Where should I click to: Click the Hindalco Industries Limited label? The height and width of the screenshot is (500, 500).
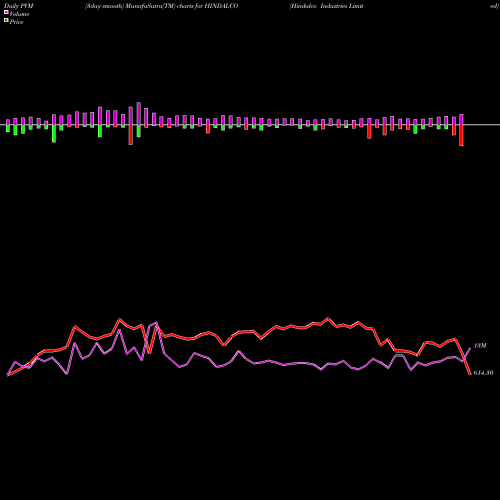326,6
